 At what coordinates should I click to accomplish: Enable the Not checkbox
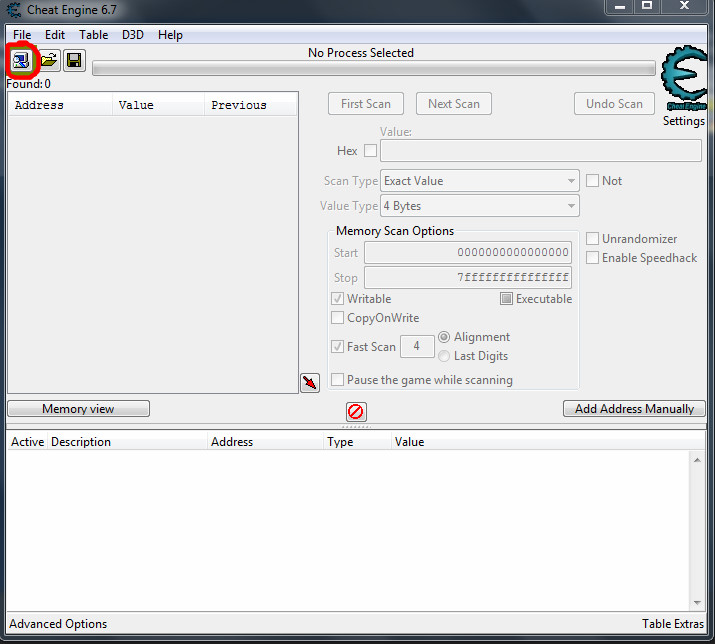pos(592,181)
